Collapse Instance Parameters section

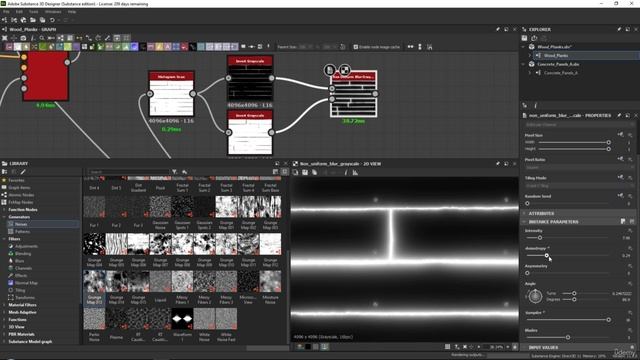pyautogui.click(x=524, y=222)
